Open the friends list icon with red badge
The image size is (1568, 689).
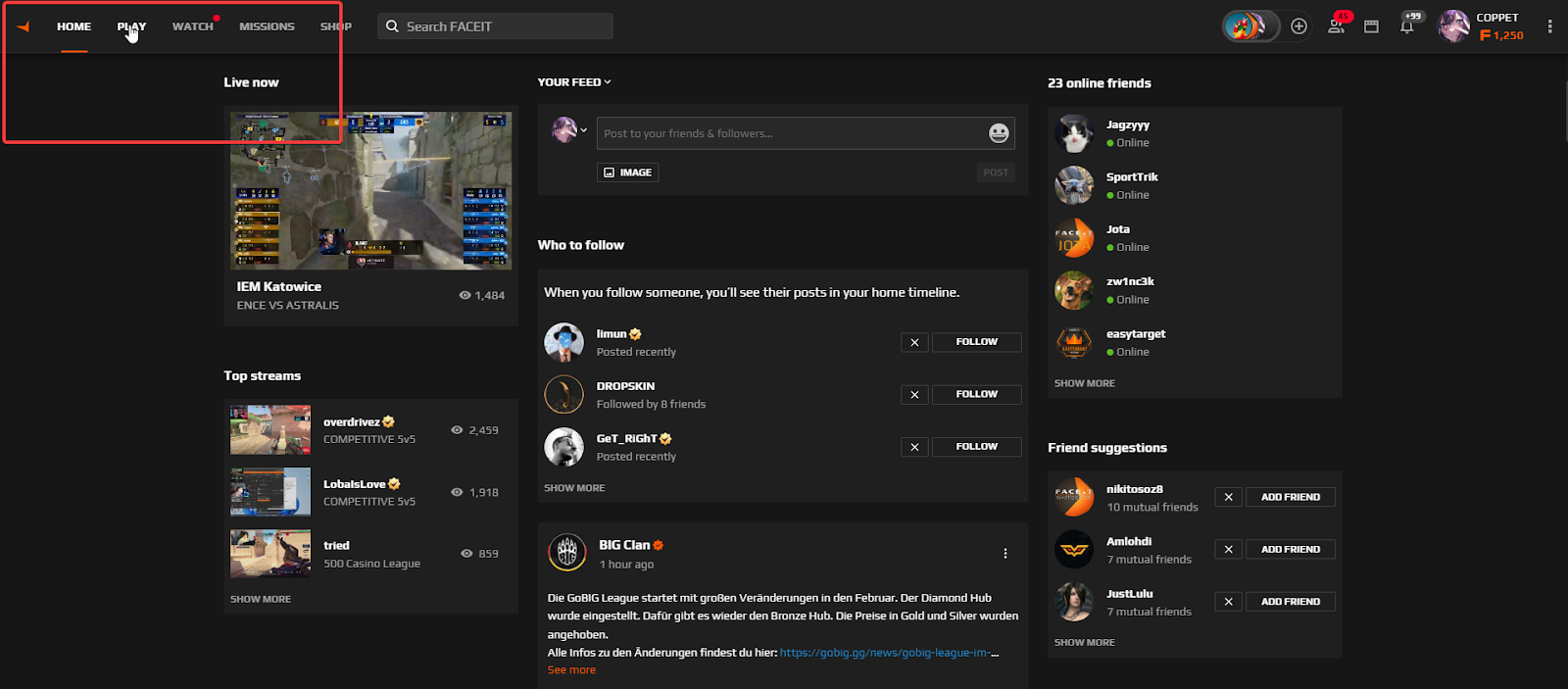(x=1337, y=26)
